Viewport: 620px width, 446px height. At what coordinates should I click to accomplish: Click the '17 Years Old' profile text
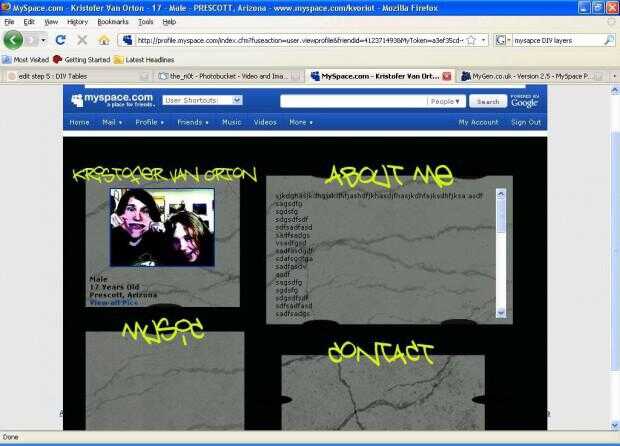point(114,287)
